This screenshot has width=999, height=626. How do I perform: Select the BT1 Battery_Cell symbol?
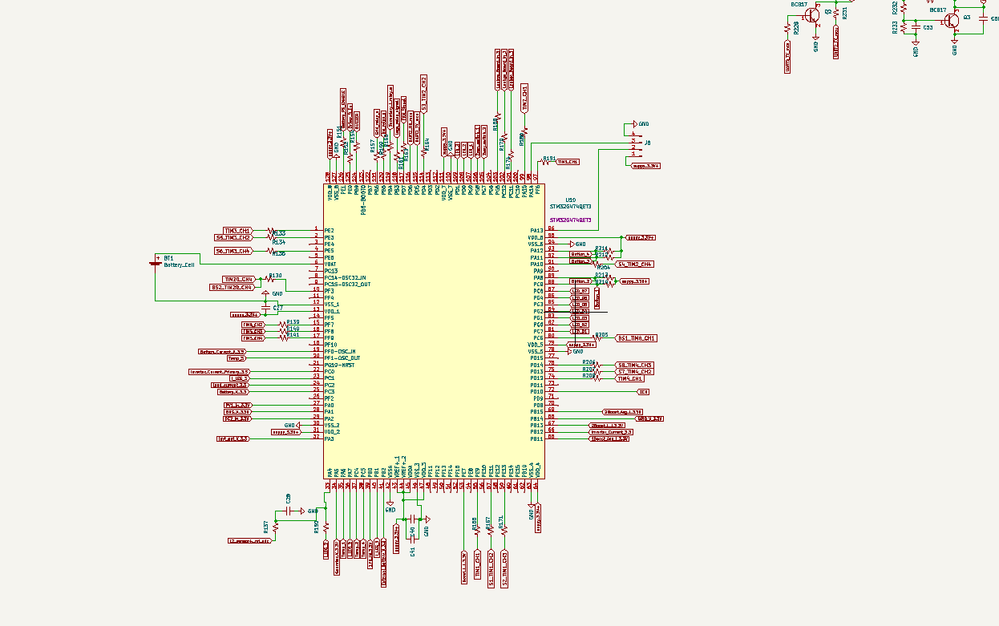pyautogui.click(x=155, y=262)
